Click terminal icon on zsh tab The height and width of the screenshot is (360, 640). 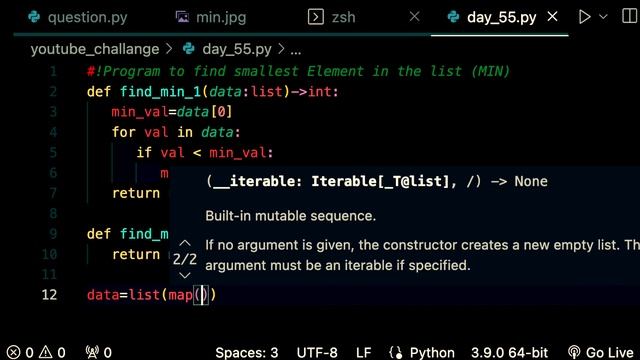point(316,17)
